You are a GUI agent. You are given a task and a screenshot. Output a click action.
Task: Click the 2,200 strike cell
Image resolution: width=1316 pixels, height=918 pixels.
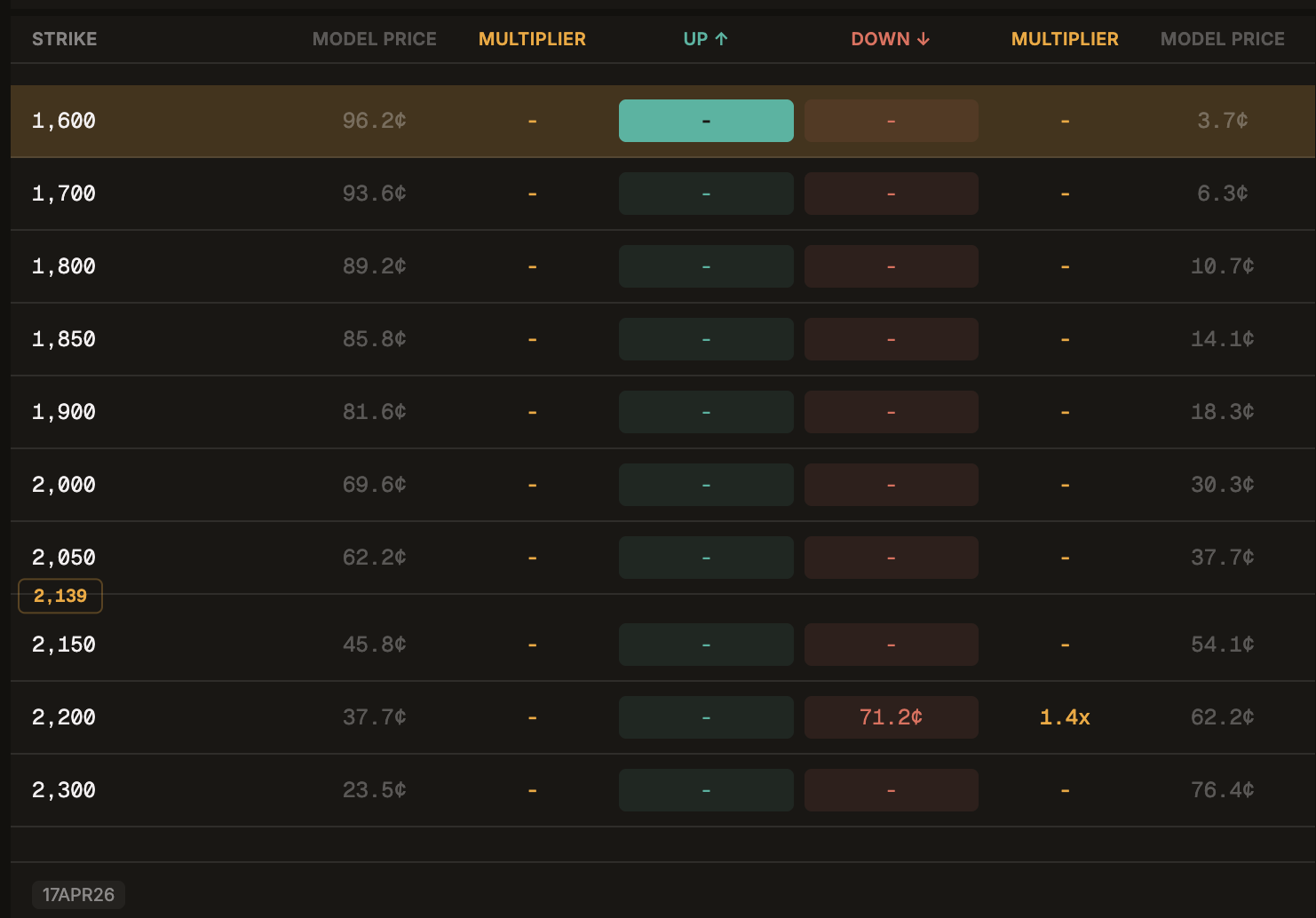[x=64, y=717]
